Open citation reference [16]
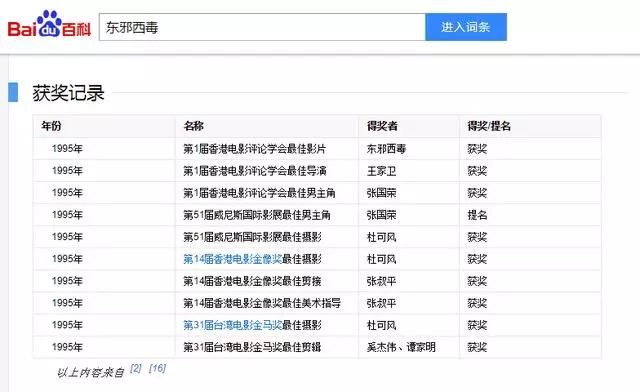 (x=157, y=368)
